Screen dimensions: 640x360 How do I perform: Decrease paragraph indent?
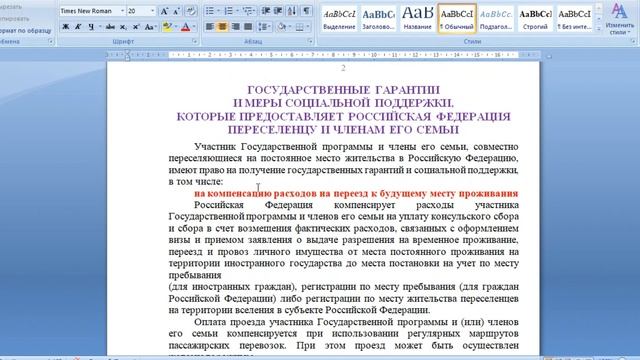click(265, 11)
